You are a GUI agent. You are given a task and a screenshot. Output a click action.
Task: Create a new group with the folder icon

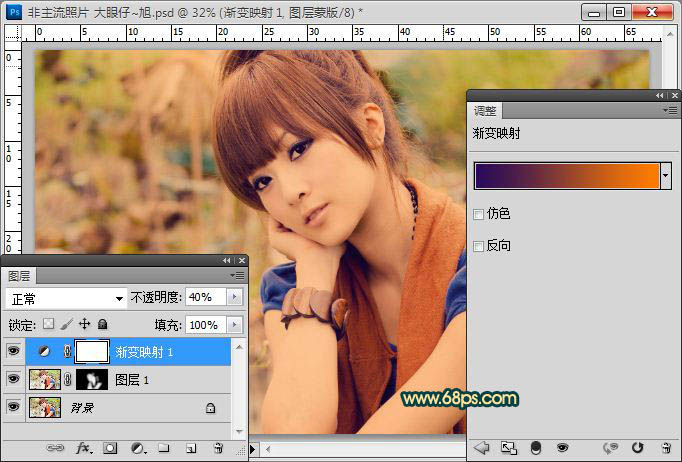[163, 449]
